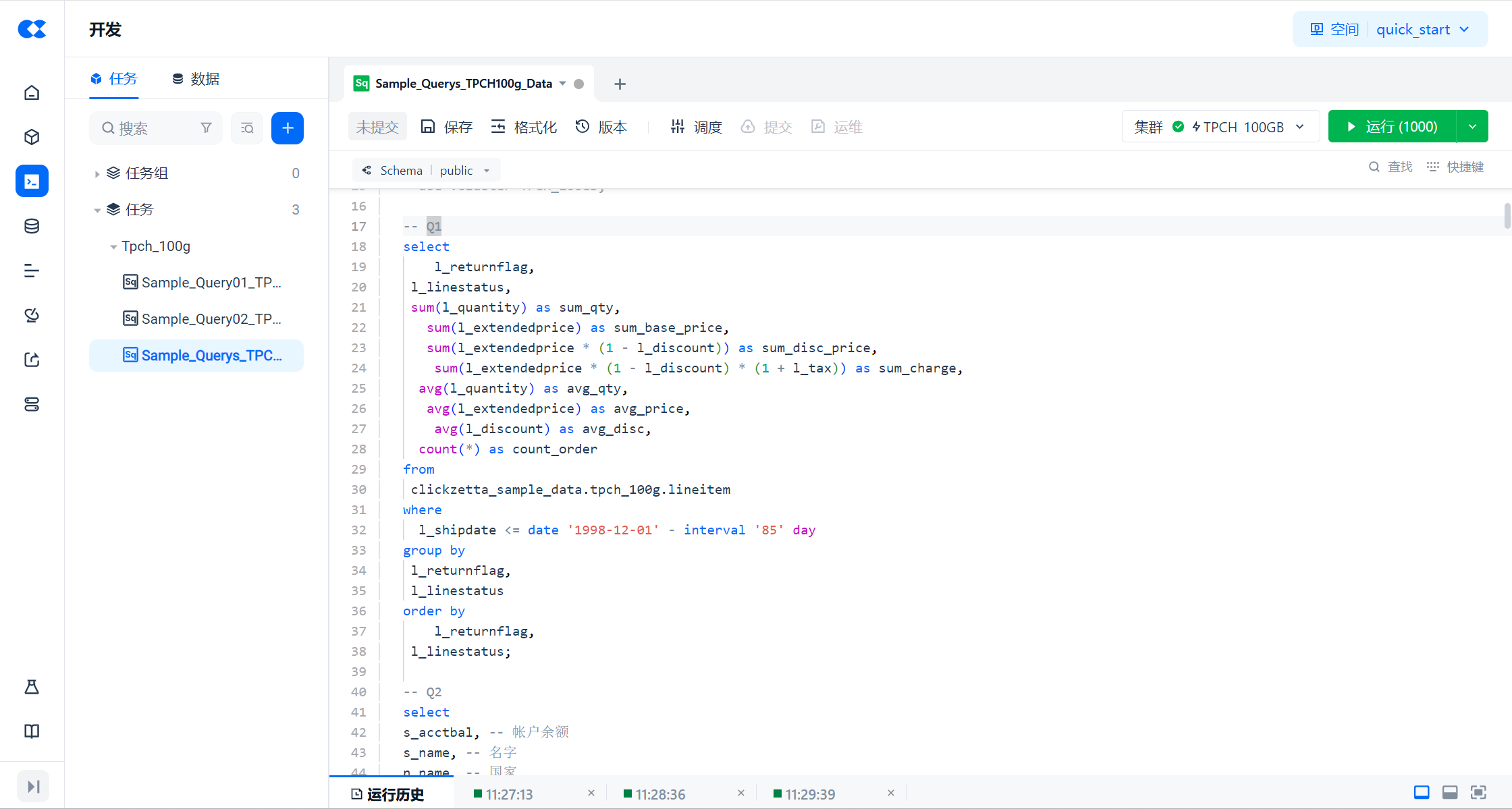This screenshot has height=809, width=1512.
Task: Click the database icon in sidebar
Action: click(32, 226)
